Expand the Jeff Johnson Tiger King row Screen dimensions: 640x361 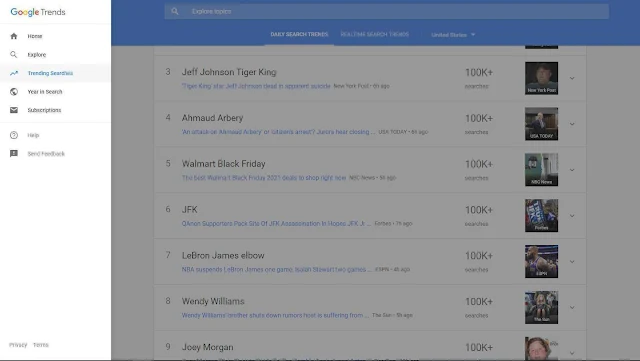point(572,78)
